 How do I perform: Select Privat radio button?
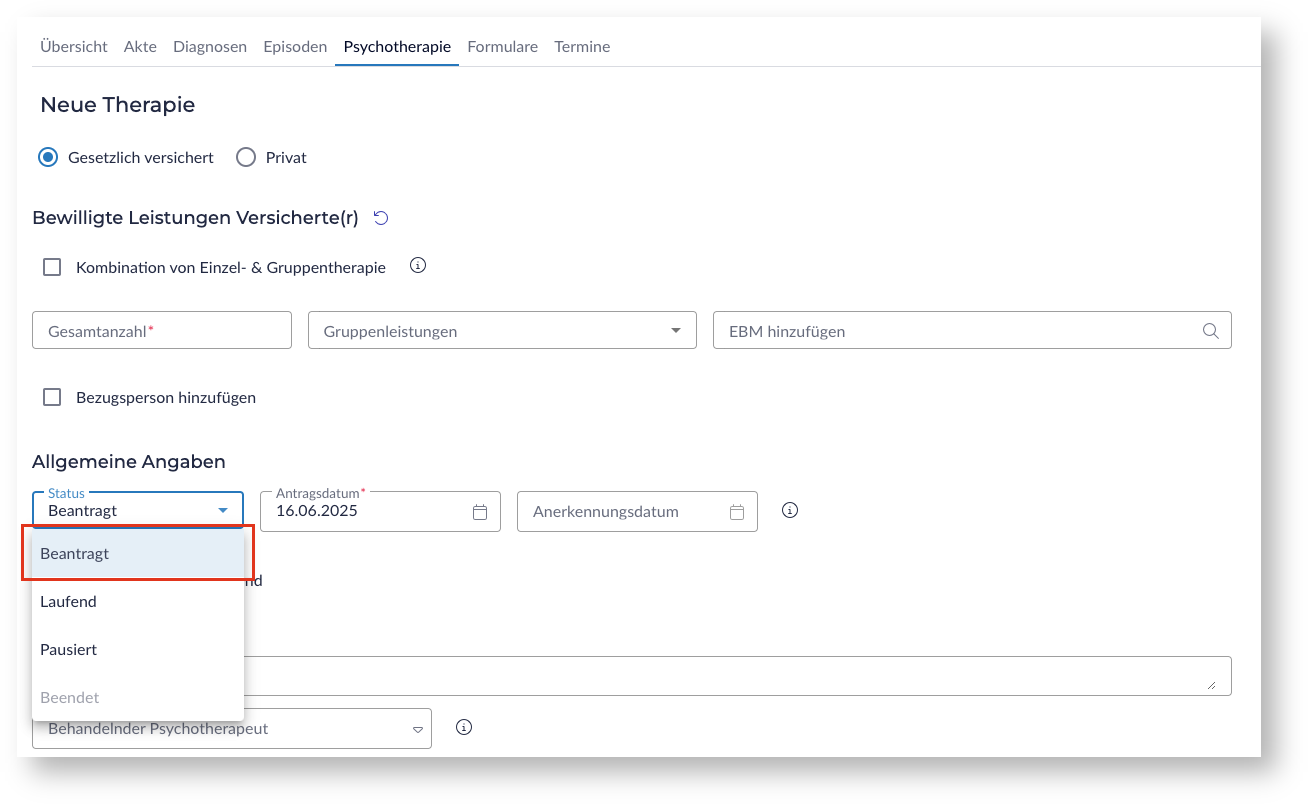click(246, 157)
